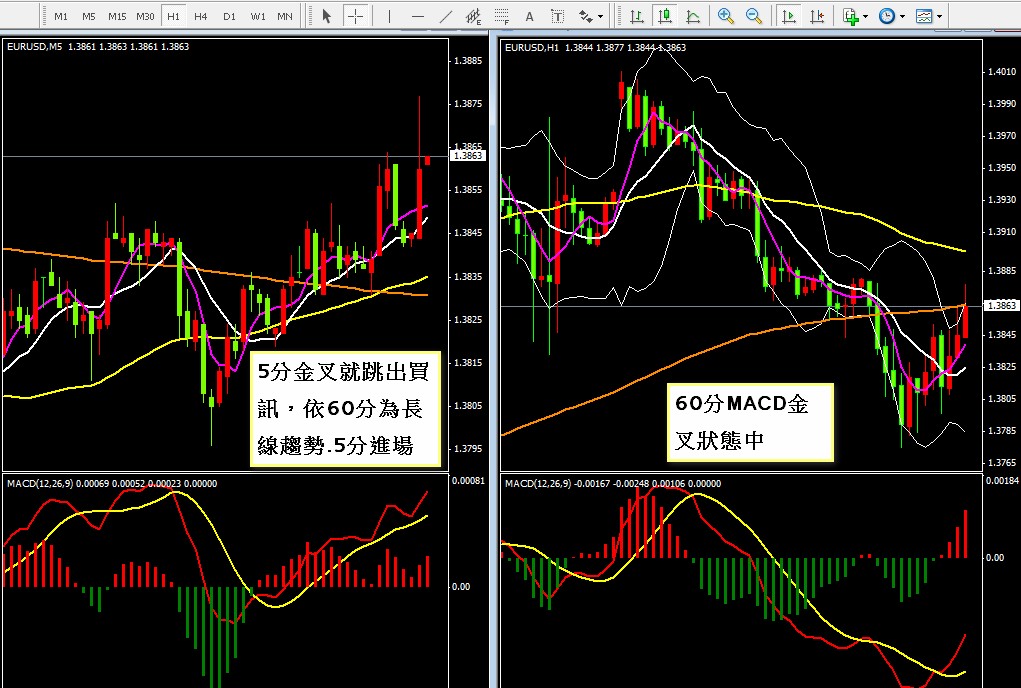Switch to D1 daily timeframe
Image resolution: width=1021 pixels, height=688 pixels.
tap(229, 16)
